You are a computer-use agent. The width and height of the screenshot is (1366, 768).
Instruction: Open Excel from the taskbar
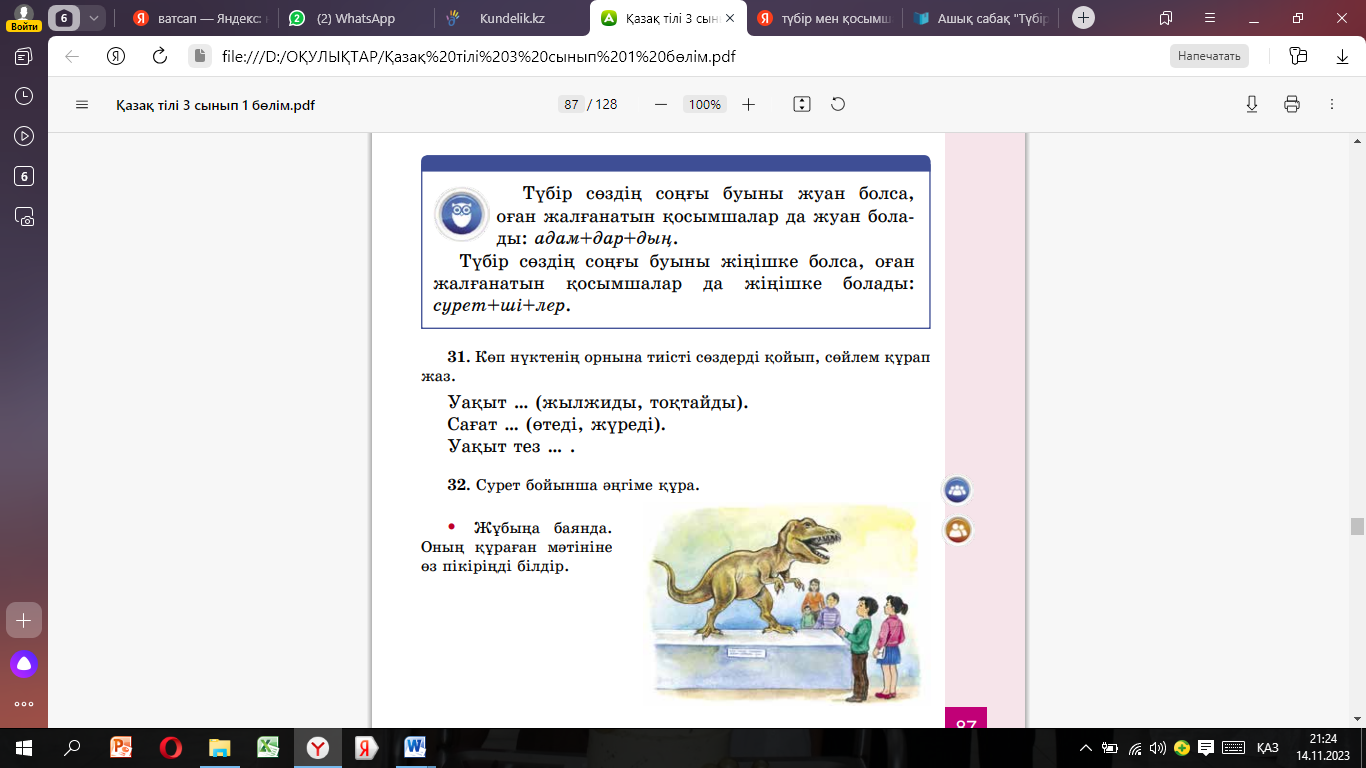point(268,747)
